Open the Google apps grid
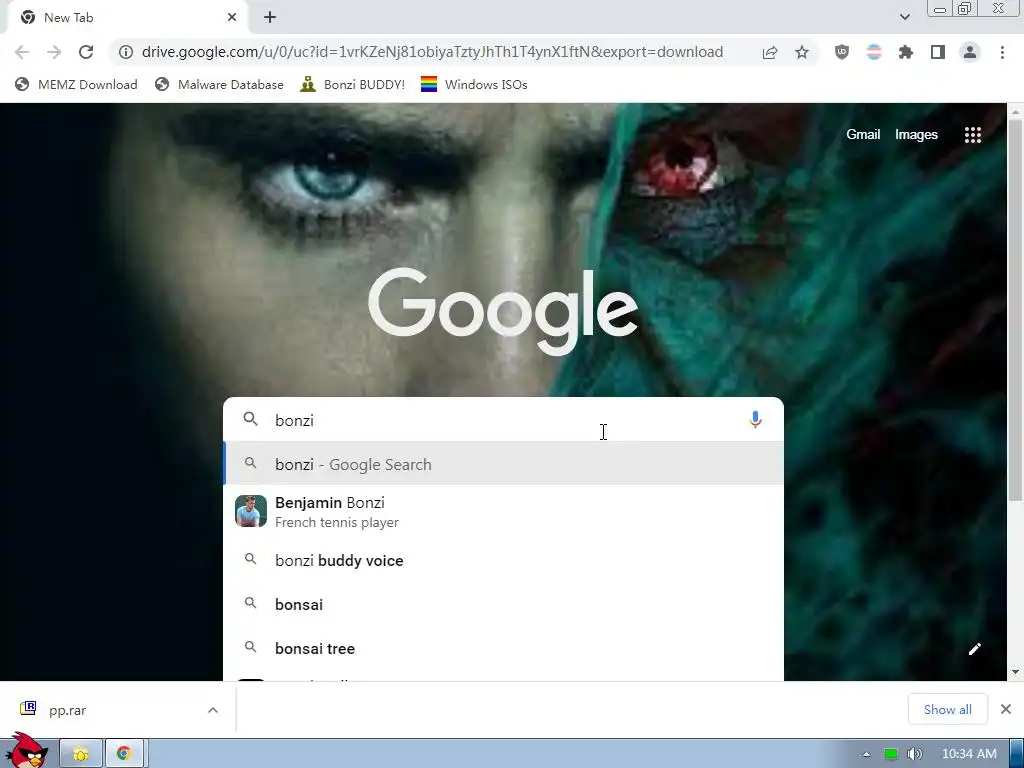This screenshot has height=768, width=1024. point(973,135)
